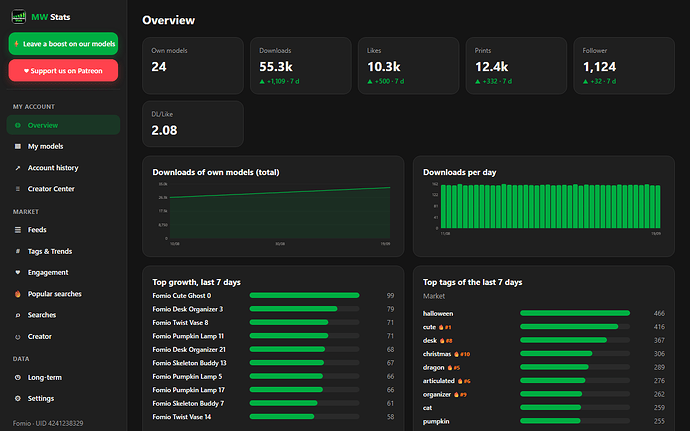Click the My models grid icon
Image resolution: width=690 pixels, height=431 pixels.
[18, 146]
